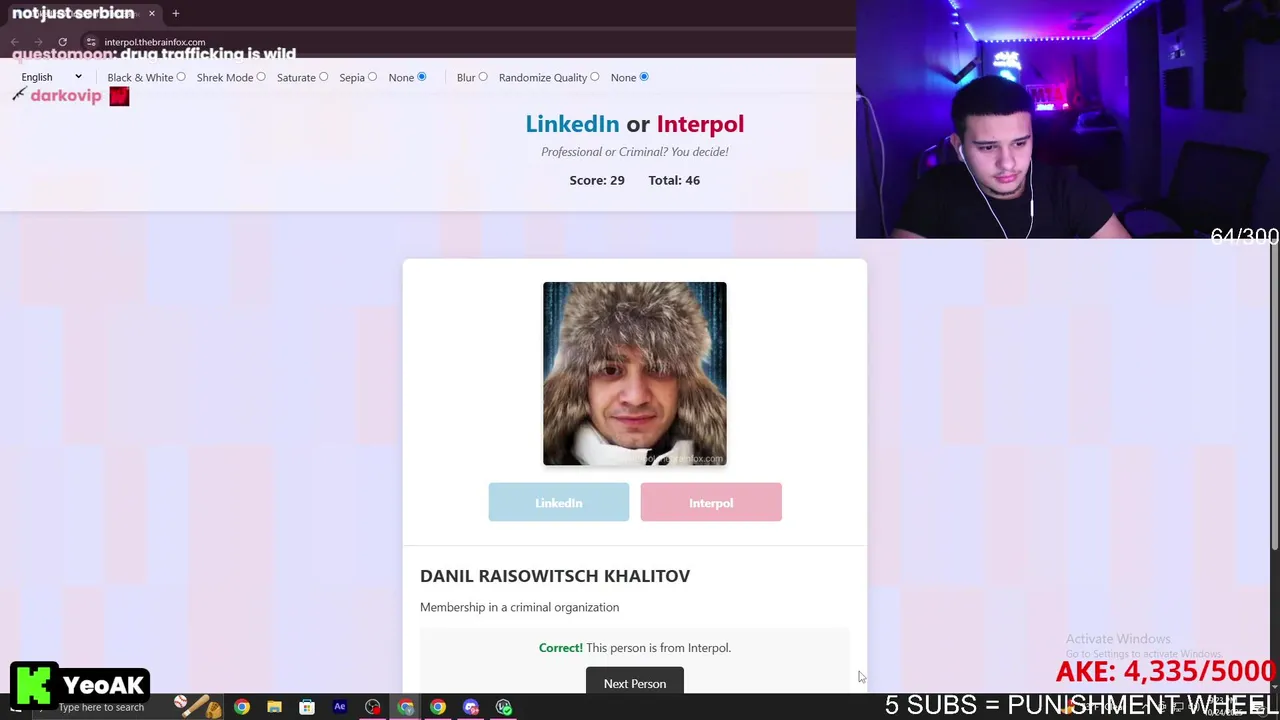The image size is (1280, 720).
Task: Reload the page with the refresh icon
Action: 62,42
